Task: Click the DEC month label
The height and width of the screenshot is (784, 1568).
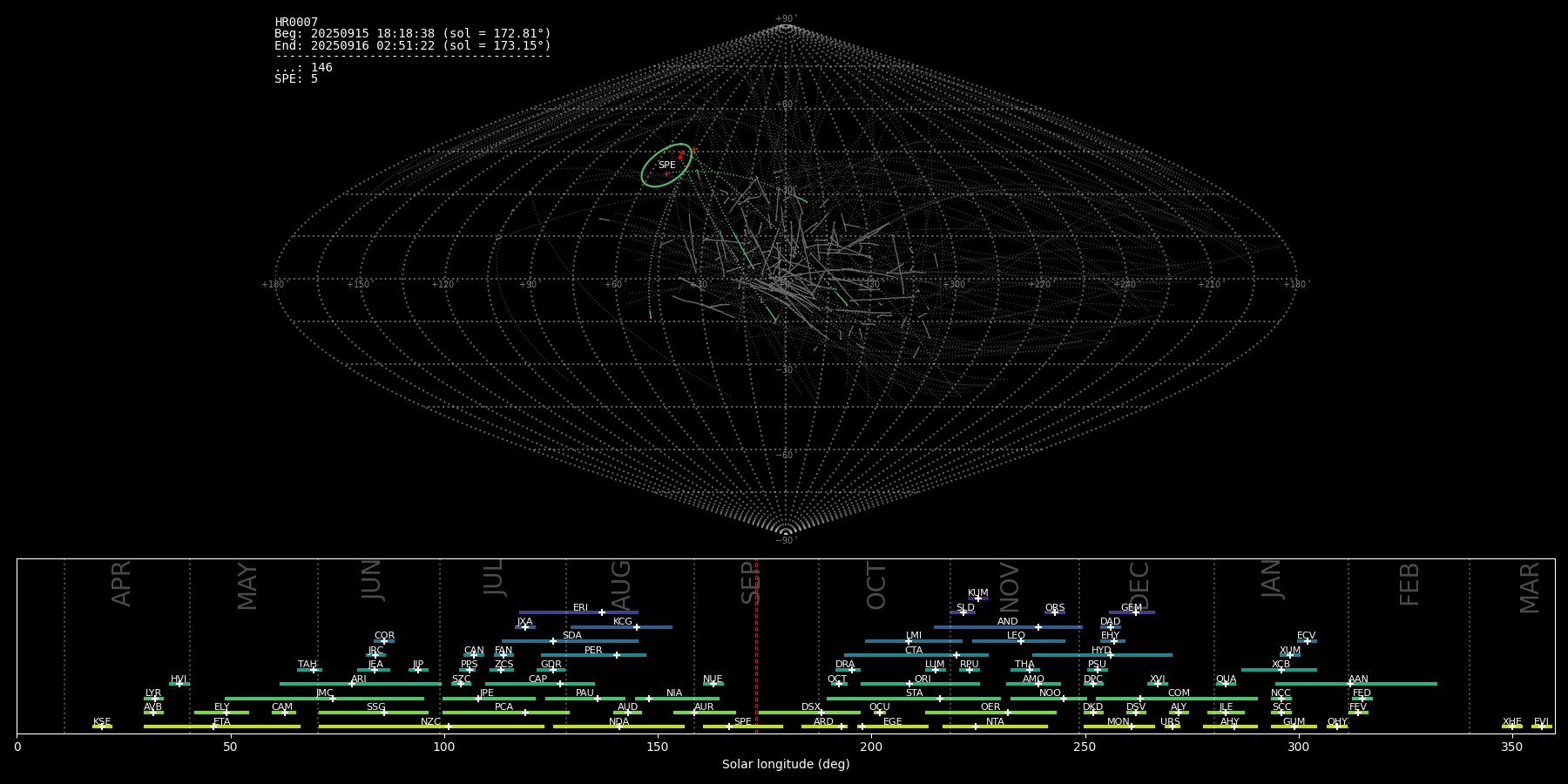Action: click(1139, 585)
